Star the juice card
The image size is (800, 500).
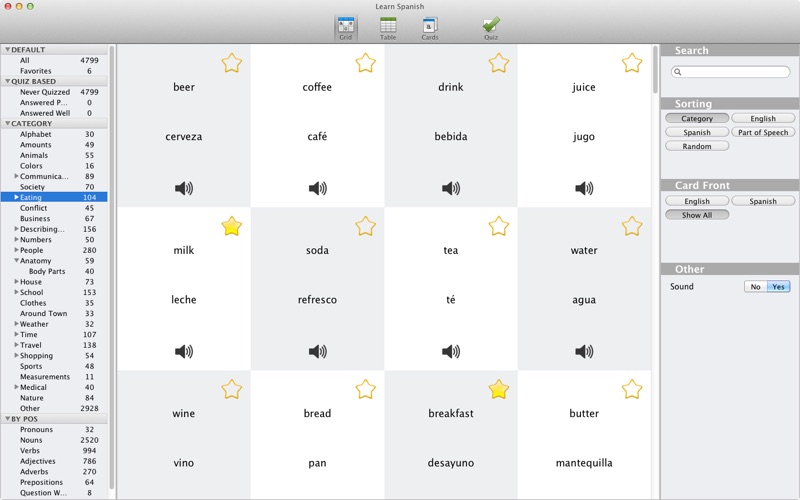pyautogui.click(x=632, y=63)
